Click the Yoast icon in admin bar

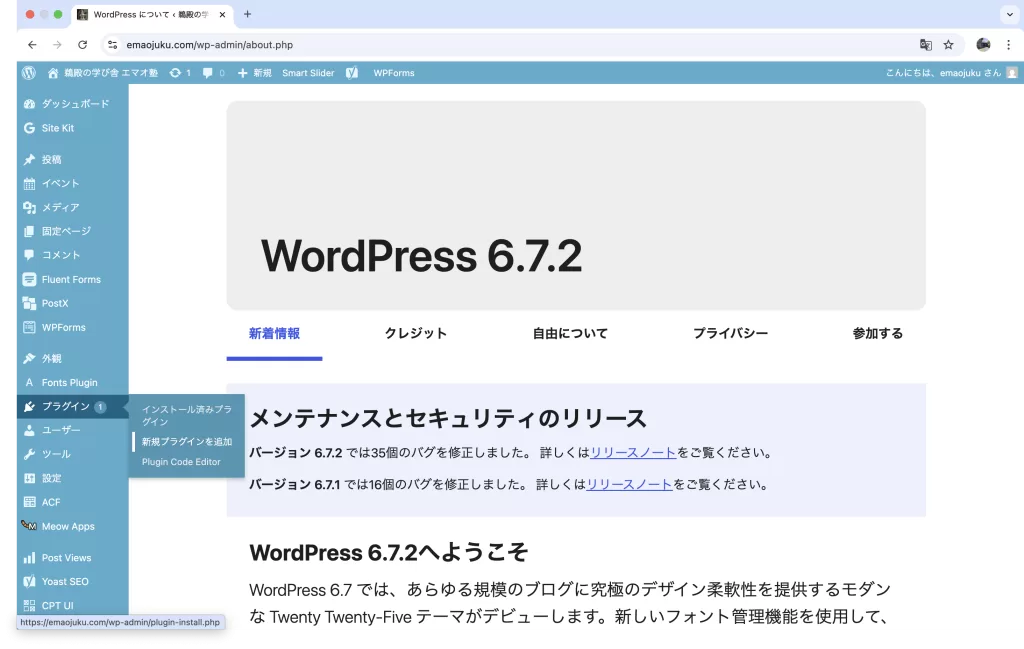[352, 73]
